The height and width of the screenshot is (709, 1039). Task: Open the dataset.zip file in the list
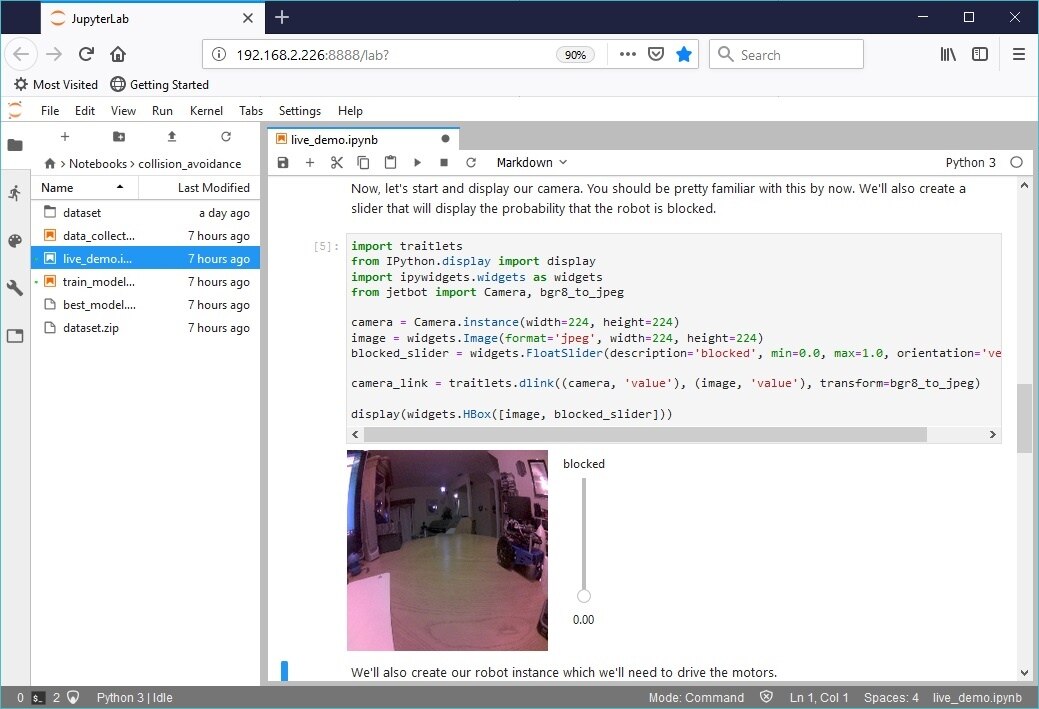click(x=92, y=328)
